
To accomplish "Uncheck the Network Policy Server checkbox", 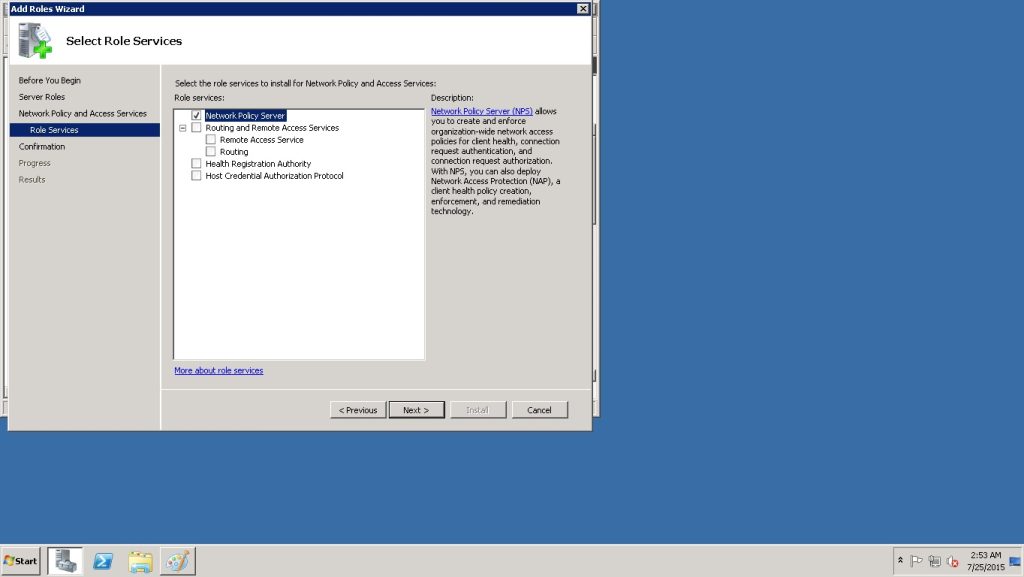I will tap(196, 116).
